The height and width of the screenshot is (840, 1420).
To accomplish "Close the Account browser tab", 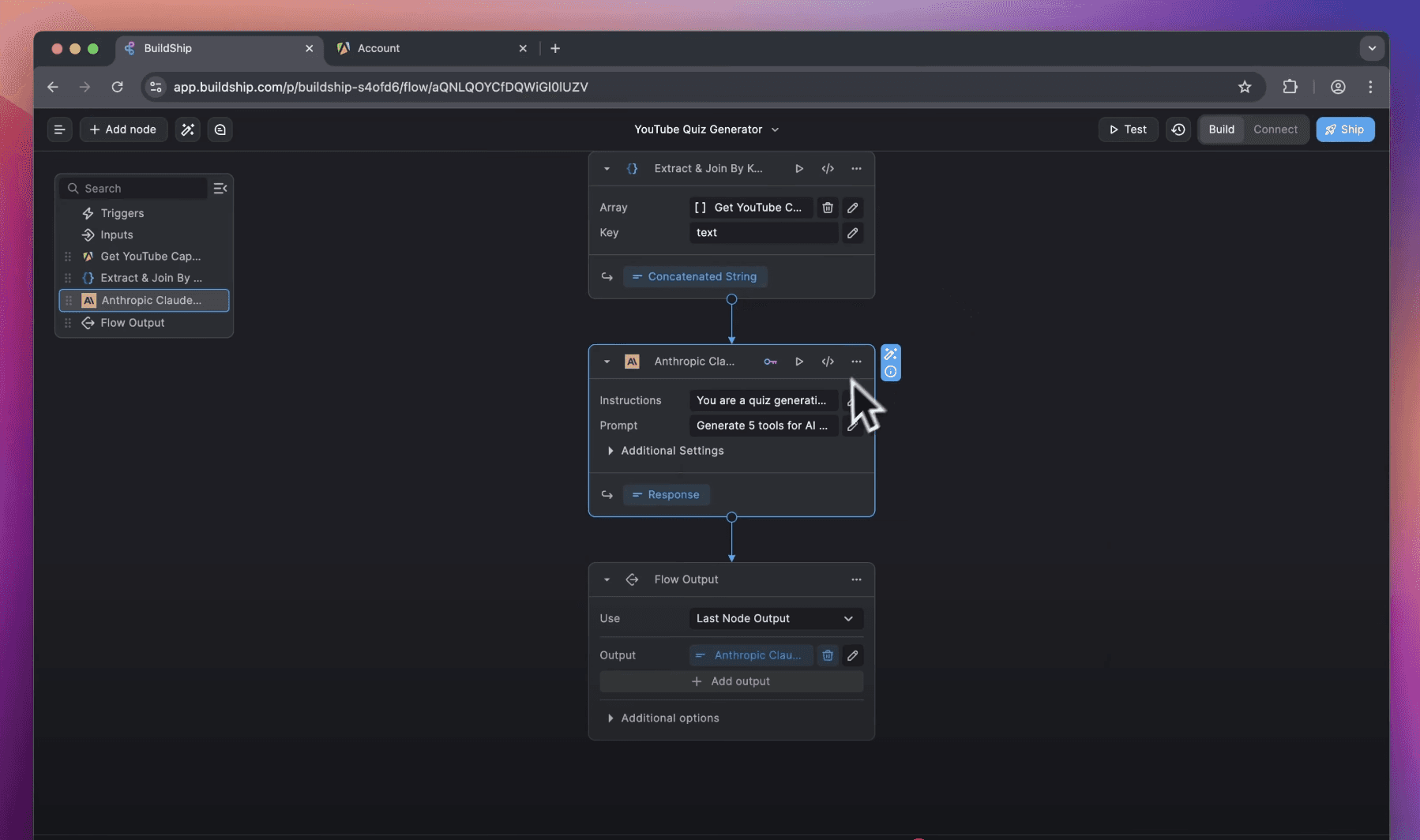I will [523, 48].
